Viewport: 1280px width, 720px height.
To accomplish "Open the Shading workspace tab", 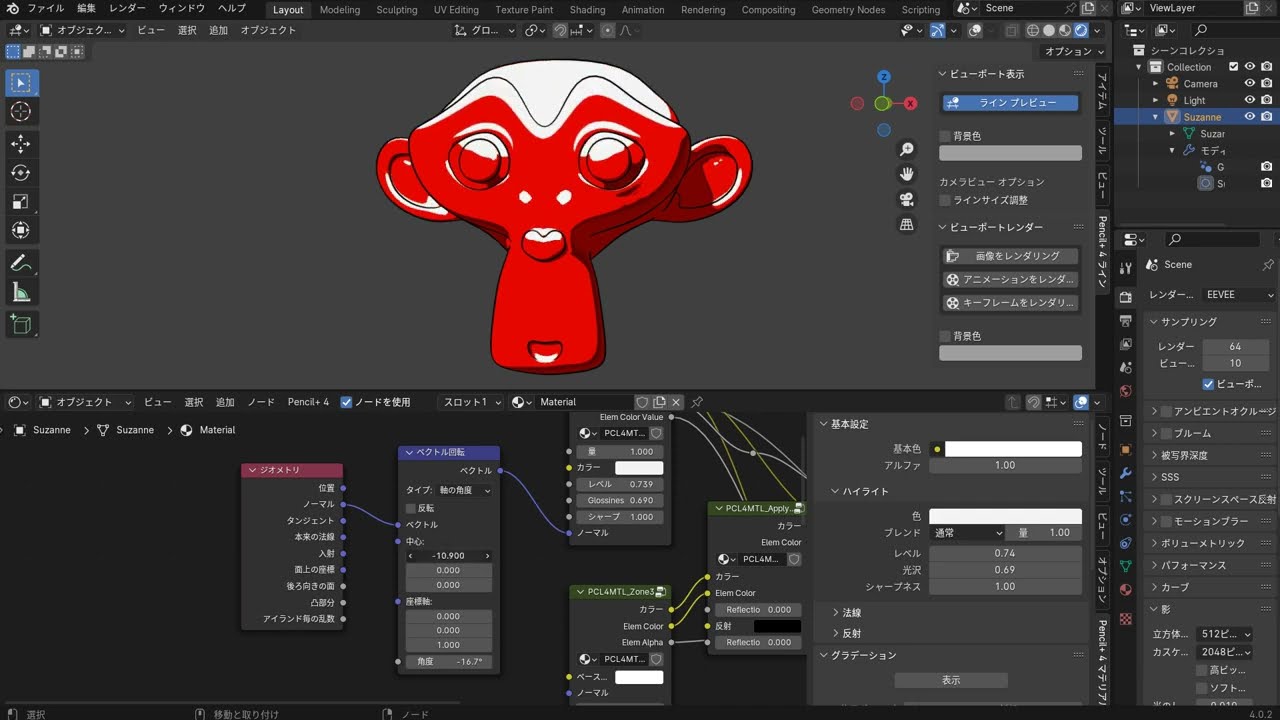I will [587, 10].
